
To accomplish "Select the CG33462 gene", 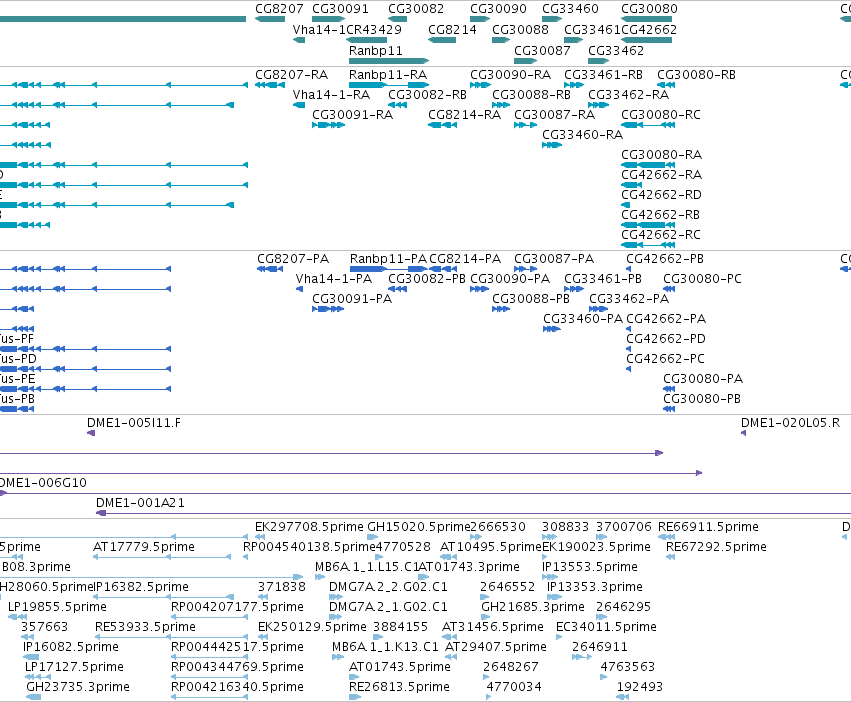I will pos(598,61).
